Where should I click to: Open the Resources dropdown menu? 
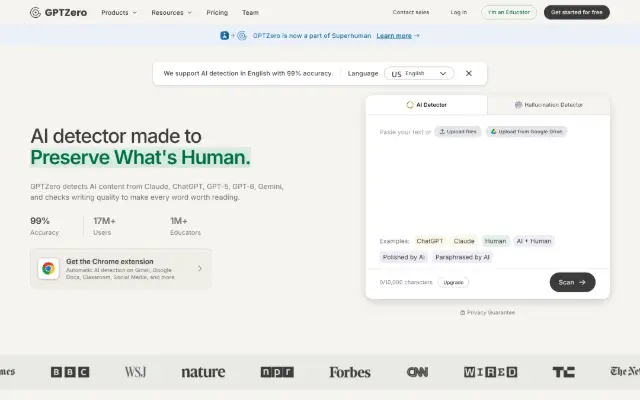tap(171, 13)
